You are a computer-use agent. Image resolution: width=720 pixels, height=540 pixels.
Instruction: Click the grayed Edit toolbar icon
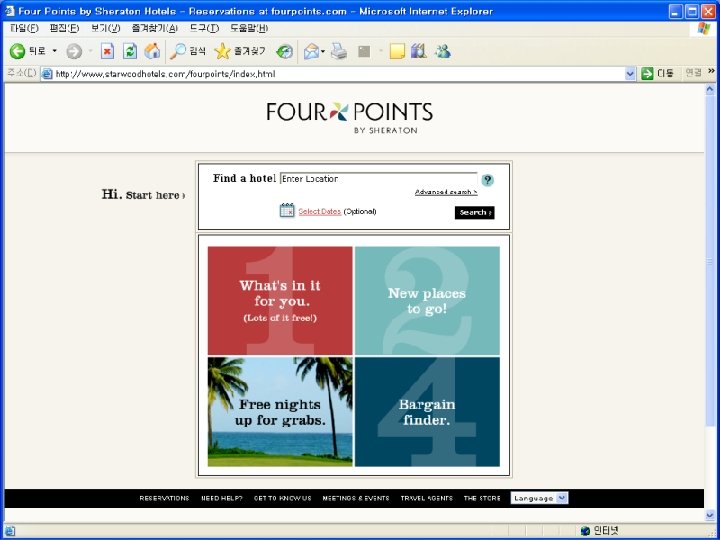pyautogui.click(x=364, y=51)
